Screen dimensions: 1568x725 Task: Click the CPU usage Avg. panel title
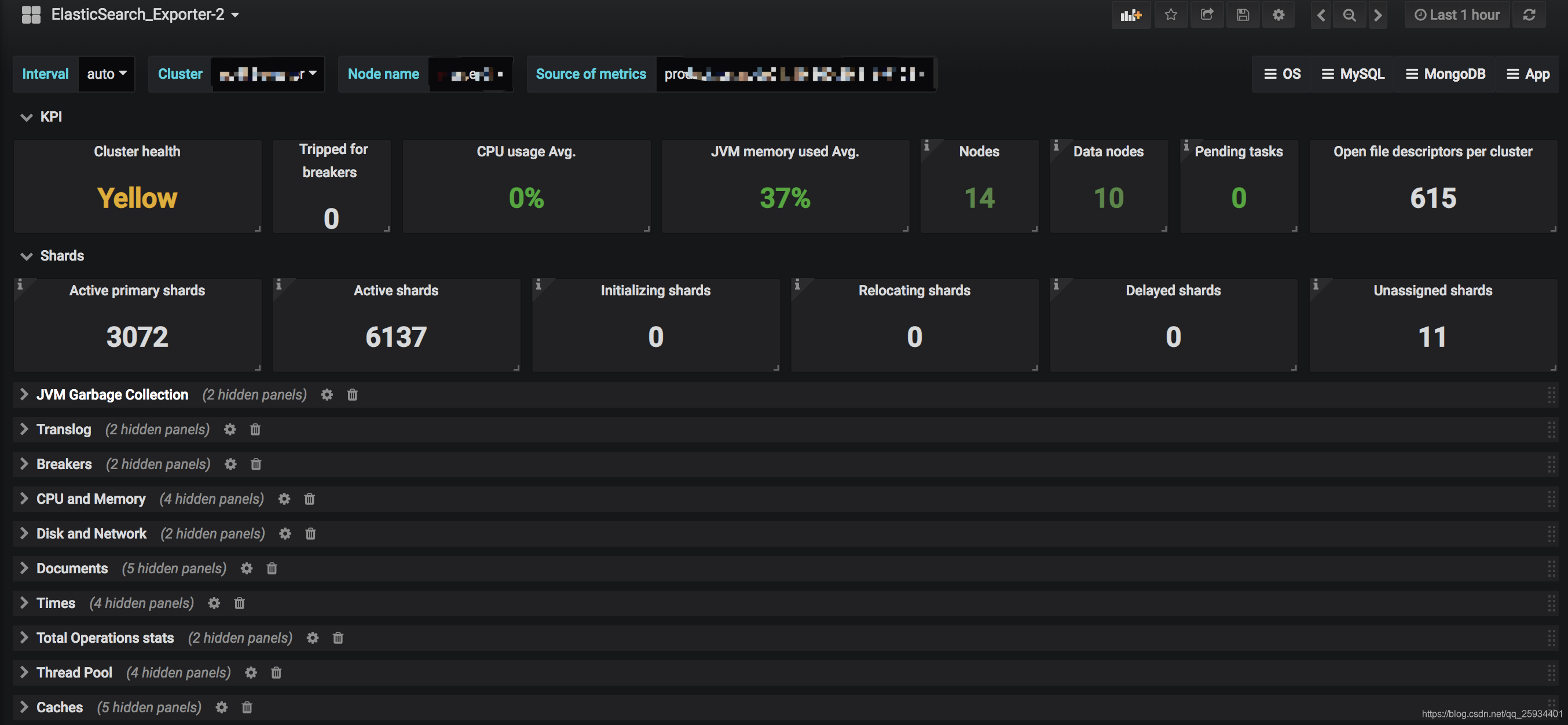coord(526,151)
